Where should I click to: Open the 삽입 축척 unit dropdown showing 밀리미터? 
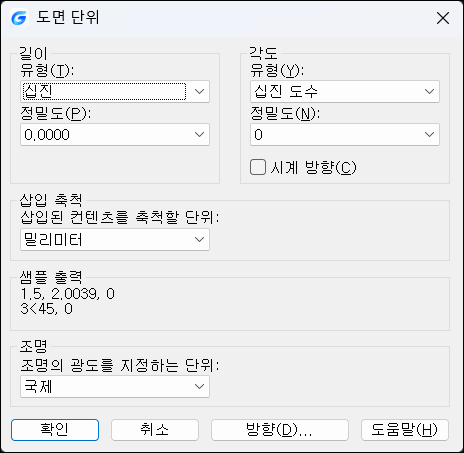(115, 239)
